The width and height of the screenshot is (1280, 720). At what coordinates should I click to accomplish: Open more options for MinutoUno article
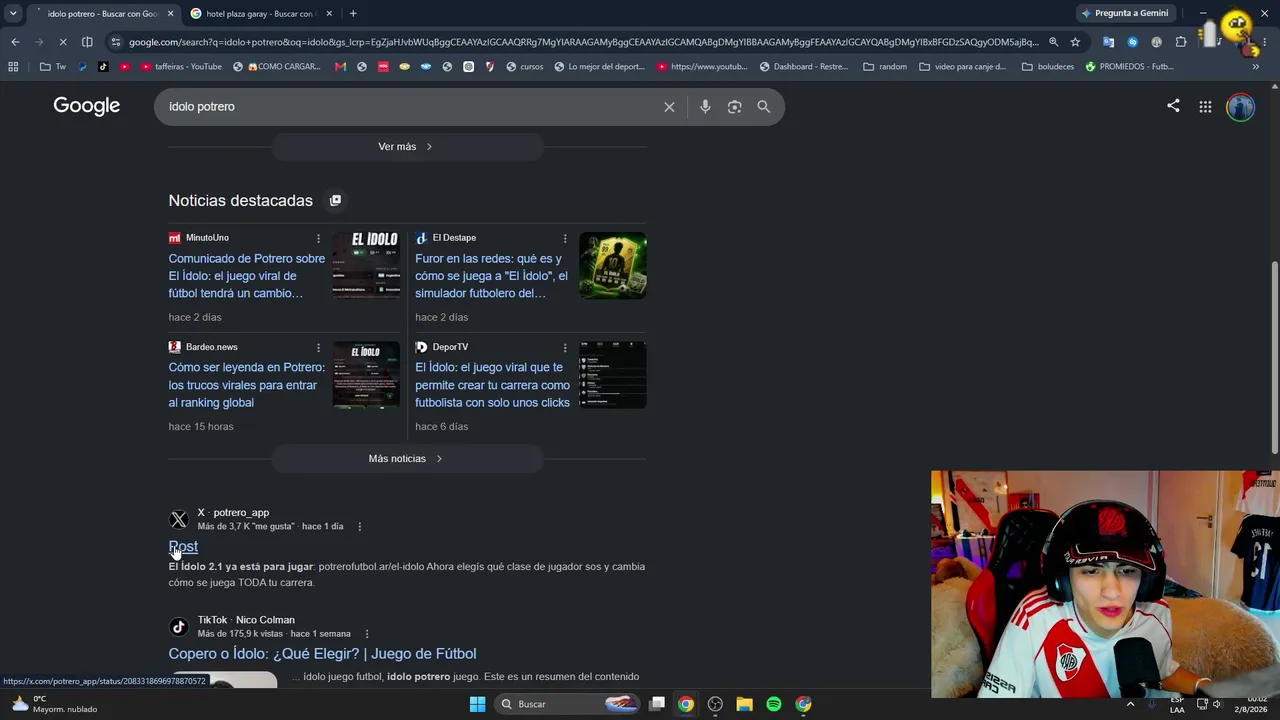coord(319,238)
